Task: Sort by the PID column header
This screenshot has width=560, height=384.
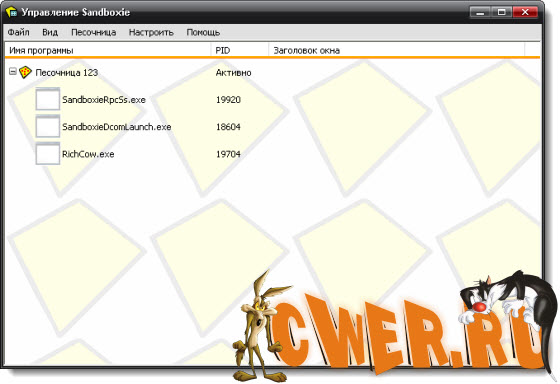Action: pyautogui.click(x=240, y=50)
